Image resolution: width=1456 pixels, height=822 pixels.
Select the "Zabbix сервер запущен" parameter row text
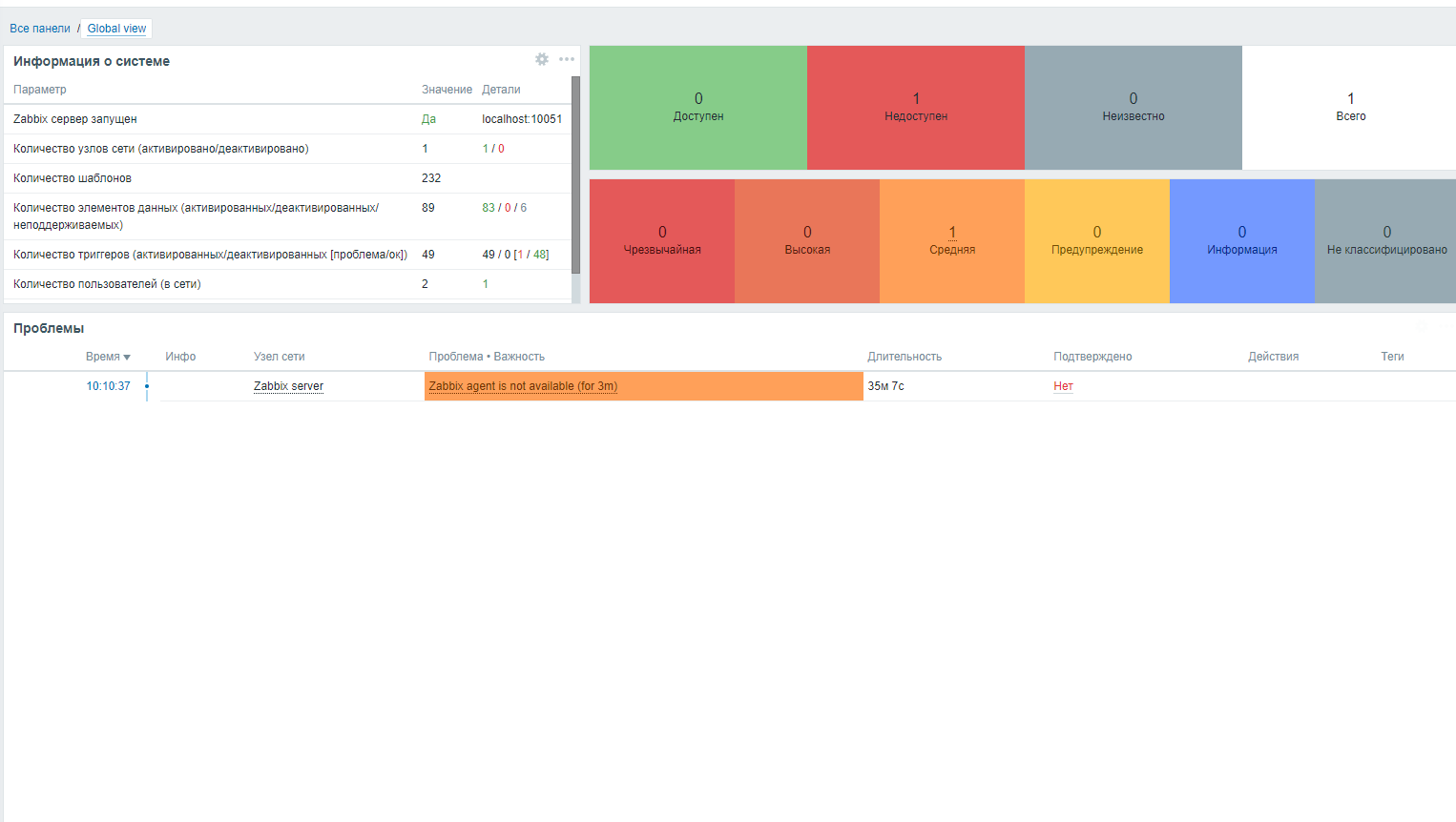[x=75, y=119]
